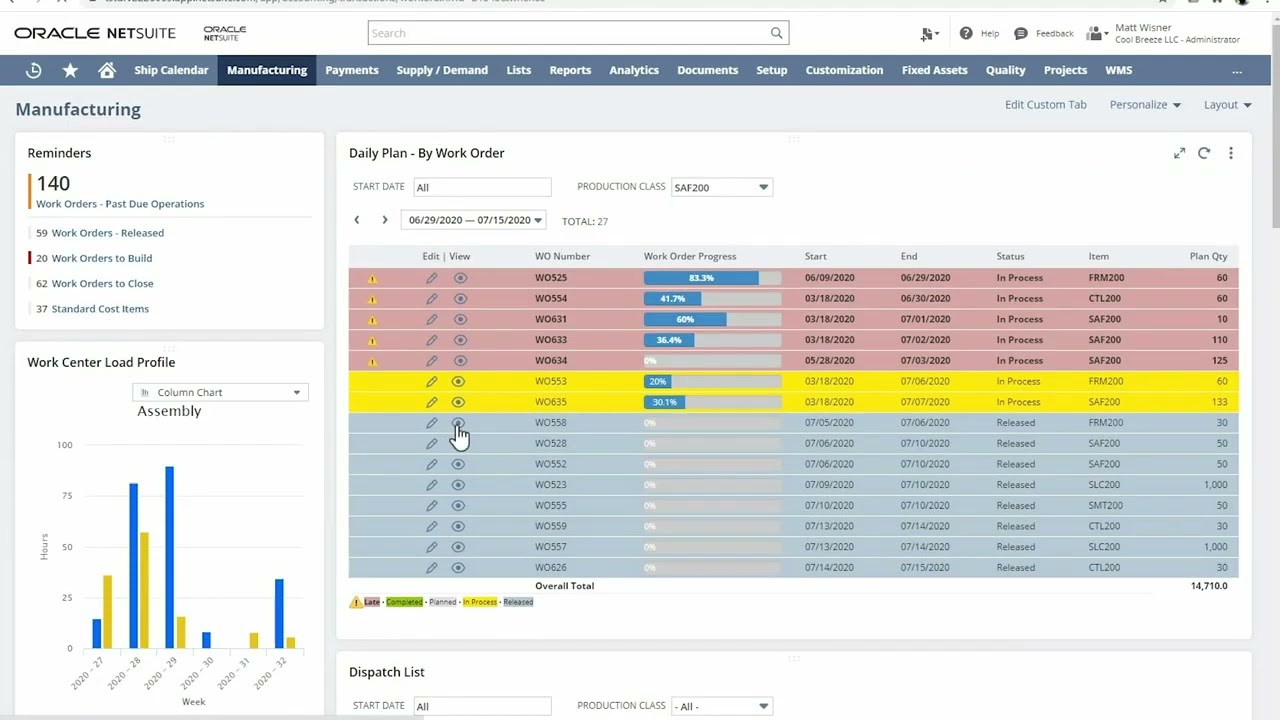This screenshot has height=720, width=1280.
Task: Click the Oracle NetSuite logo
Action: tap(95, 33)
